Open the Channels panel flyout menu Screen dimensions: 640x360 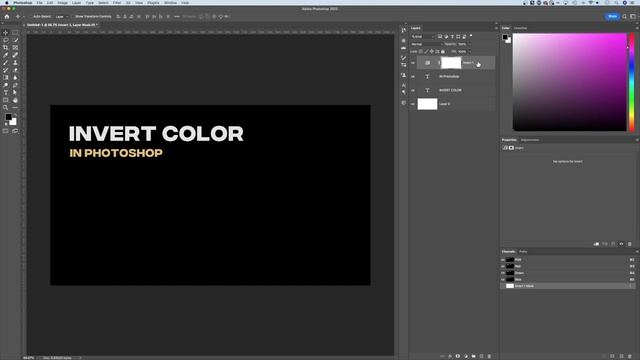[637, 252]
